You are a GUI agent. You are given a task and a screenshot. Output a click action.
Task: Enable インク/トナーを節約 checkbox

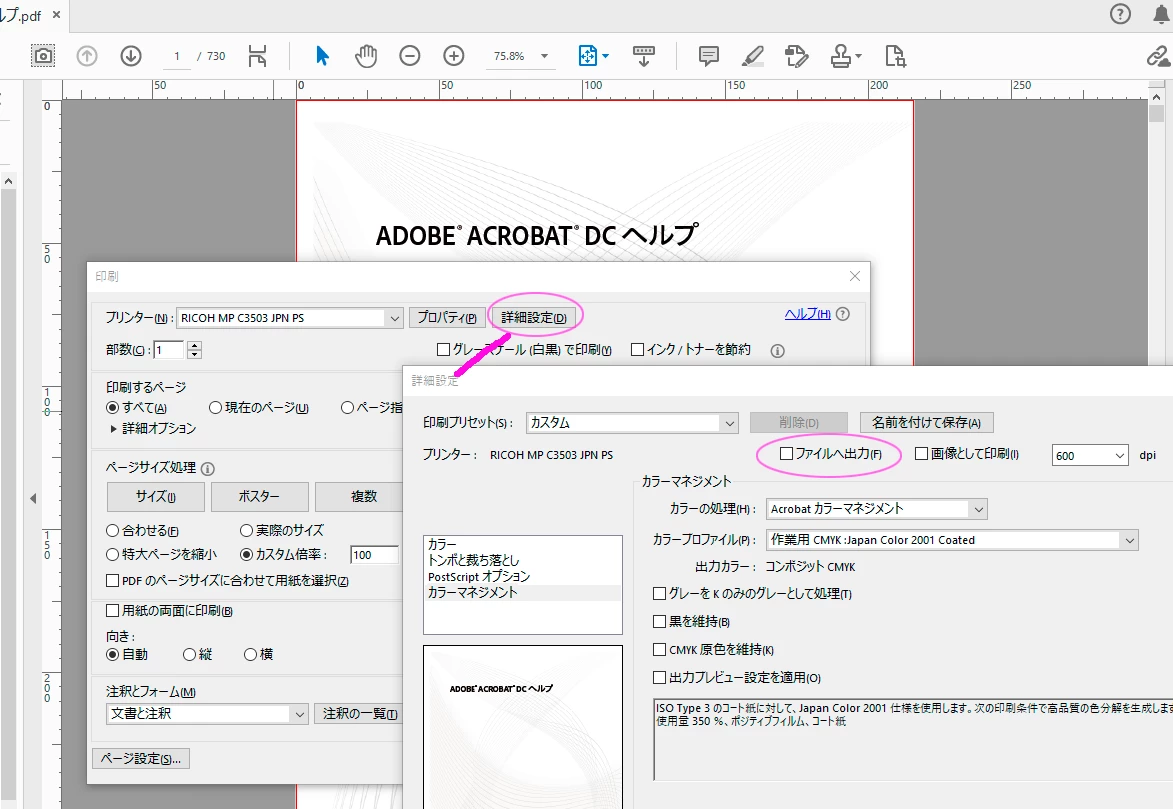pos(637,349)
